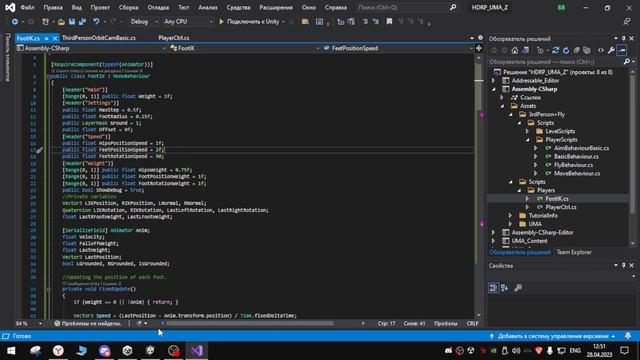Expand the UMA folder
The height and width of the screenshot is (360, 640).
(x=510, y=224)
